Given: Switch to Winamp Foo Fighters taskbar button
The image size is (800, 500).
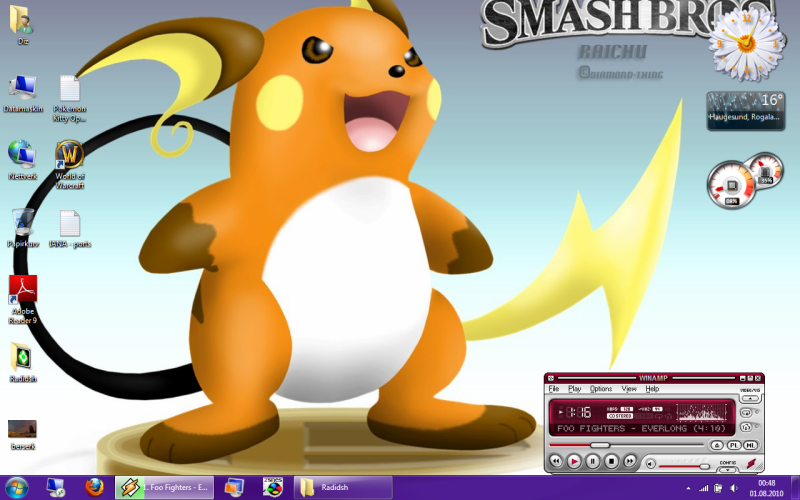Looking at the screenshot, I should [163, 488].
